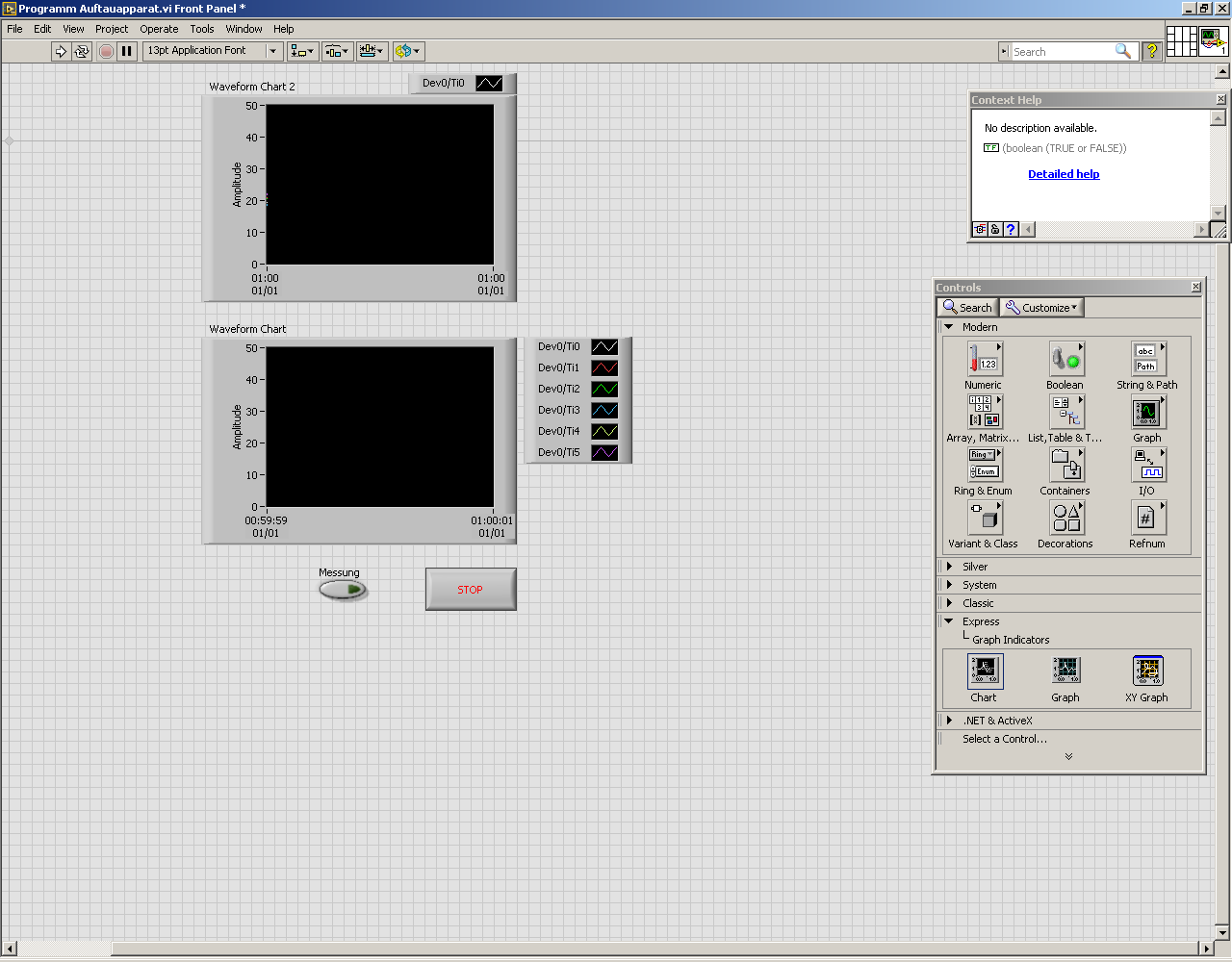The image size is (1232, 962).
Task: Open the Tools menu
Action: pyautogui.click(x=202, y=29)
